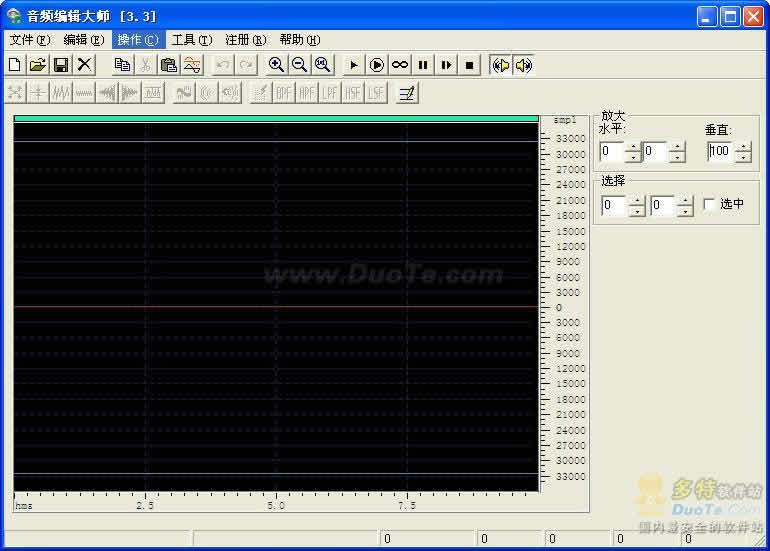Increase the 垂直 zoom value stepper
770x551 pixels.
743,146
